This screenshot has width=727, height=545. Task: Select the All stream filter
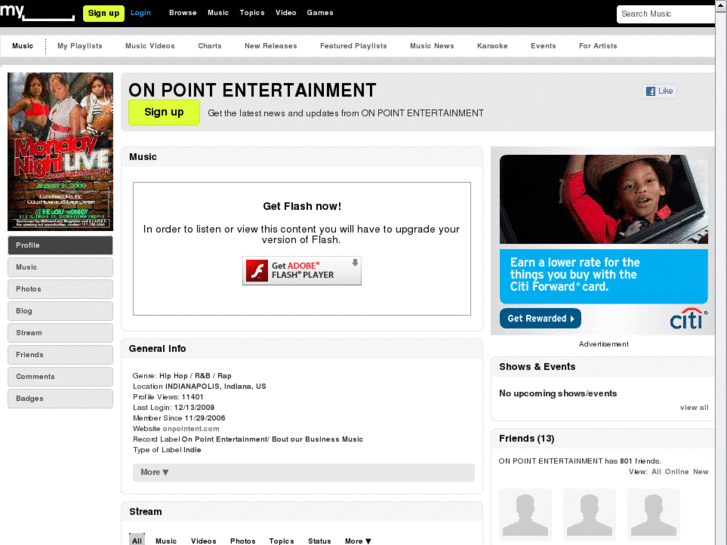tap(137, 540)
